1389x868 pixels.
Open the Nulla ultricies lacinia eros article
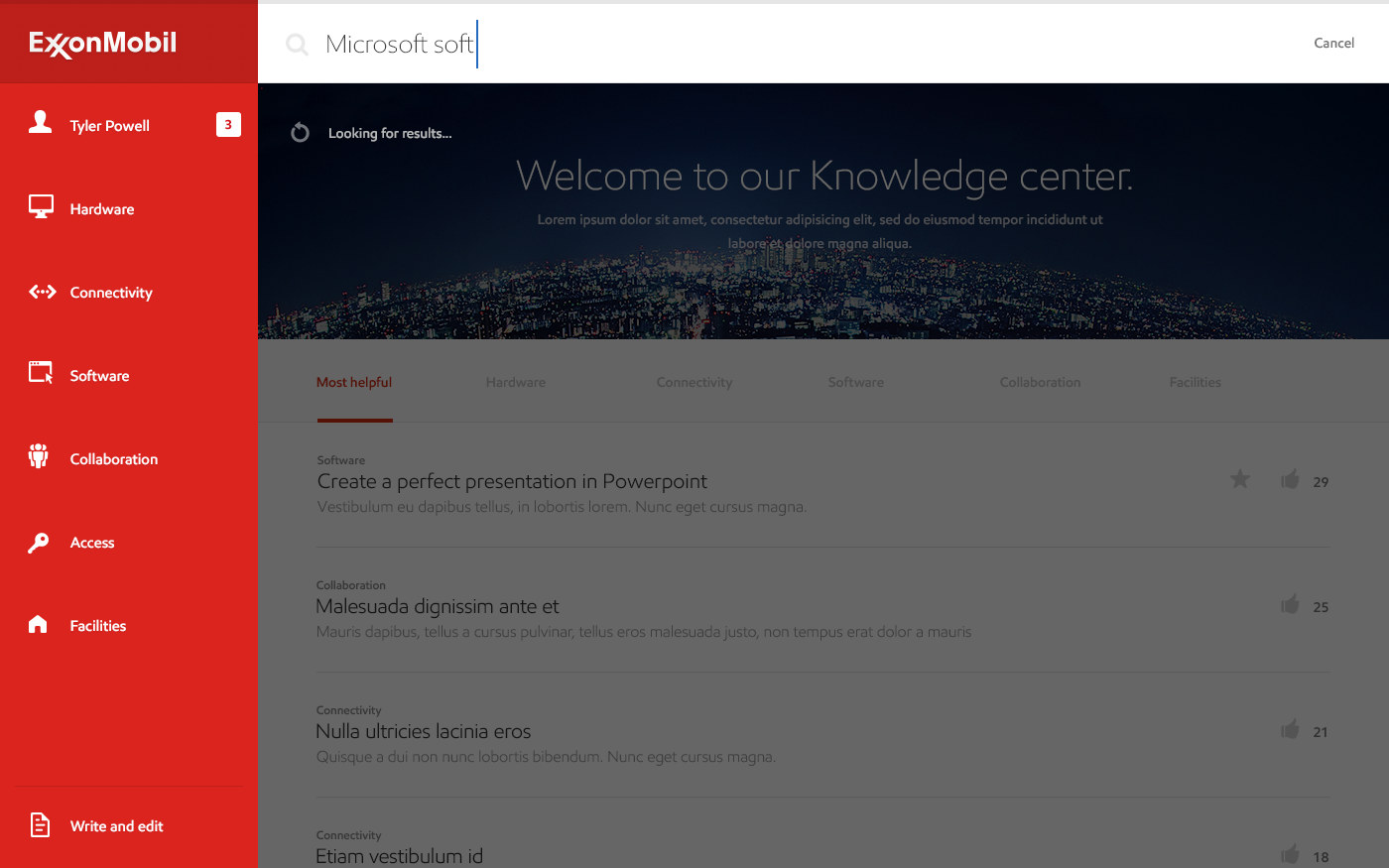(x=424, y=732)
